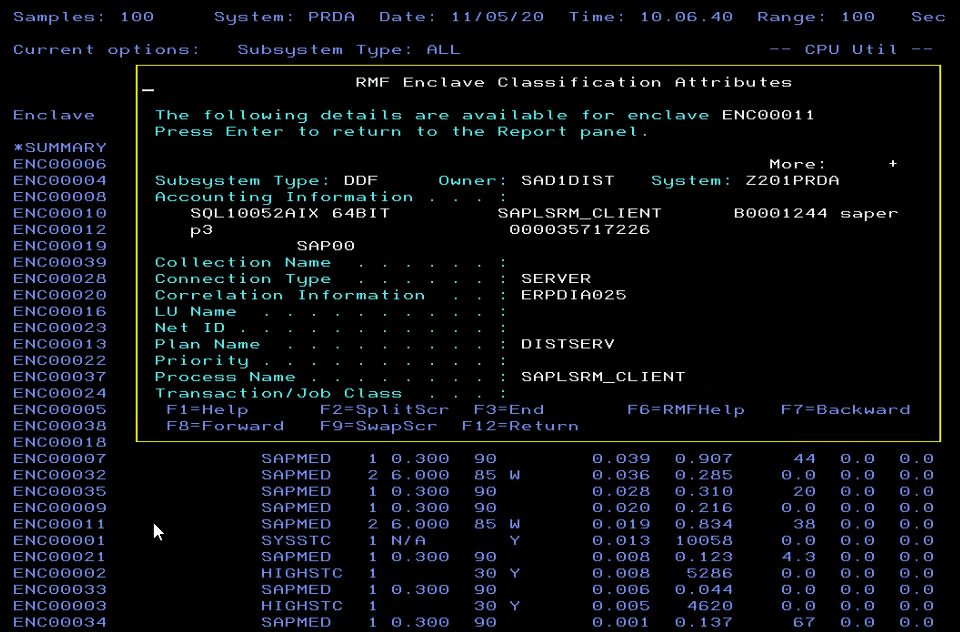The image size is (960, 632).
Task: Select enclave ENC00021 in the list
Action: pos(59,557)
